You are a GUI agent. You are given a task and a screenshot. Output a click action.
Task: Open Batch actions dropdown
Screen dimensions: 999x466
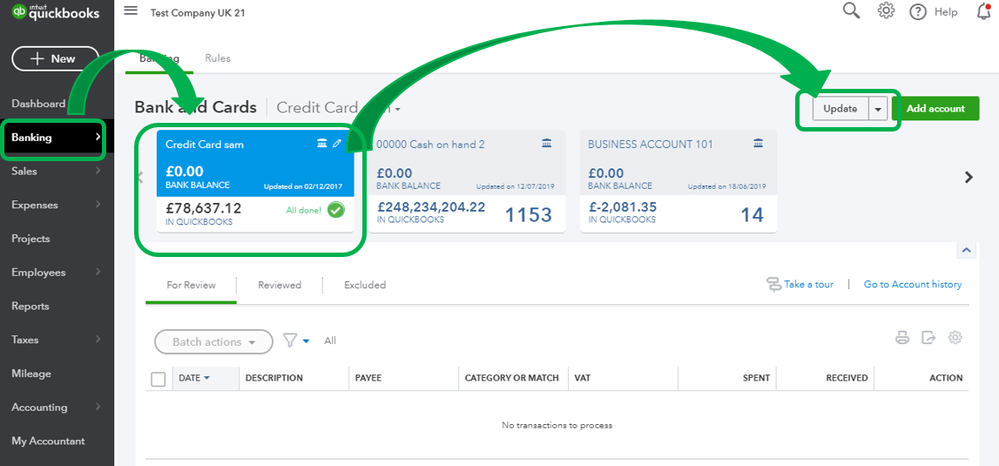(213, 342)
